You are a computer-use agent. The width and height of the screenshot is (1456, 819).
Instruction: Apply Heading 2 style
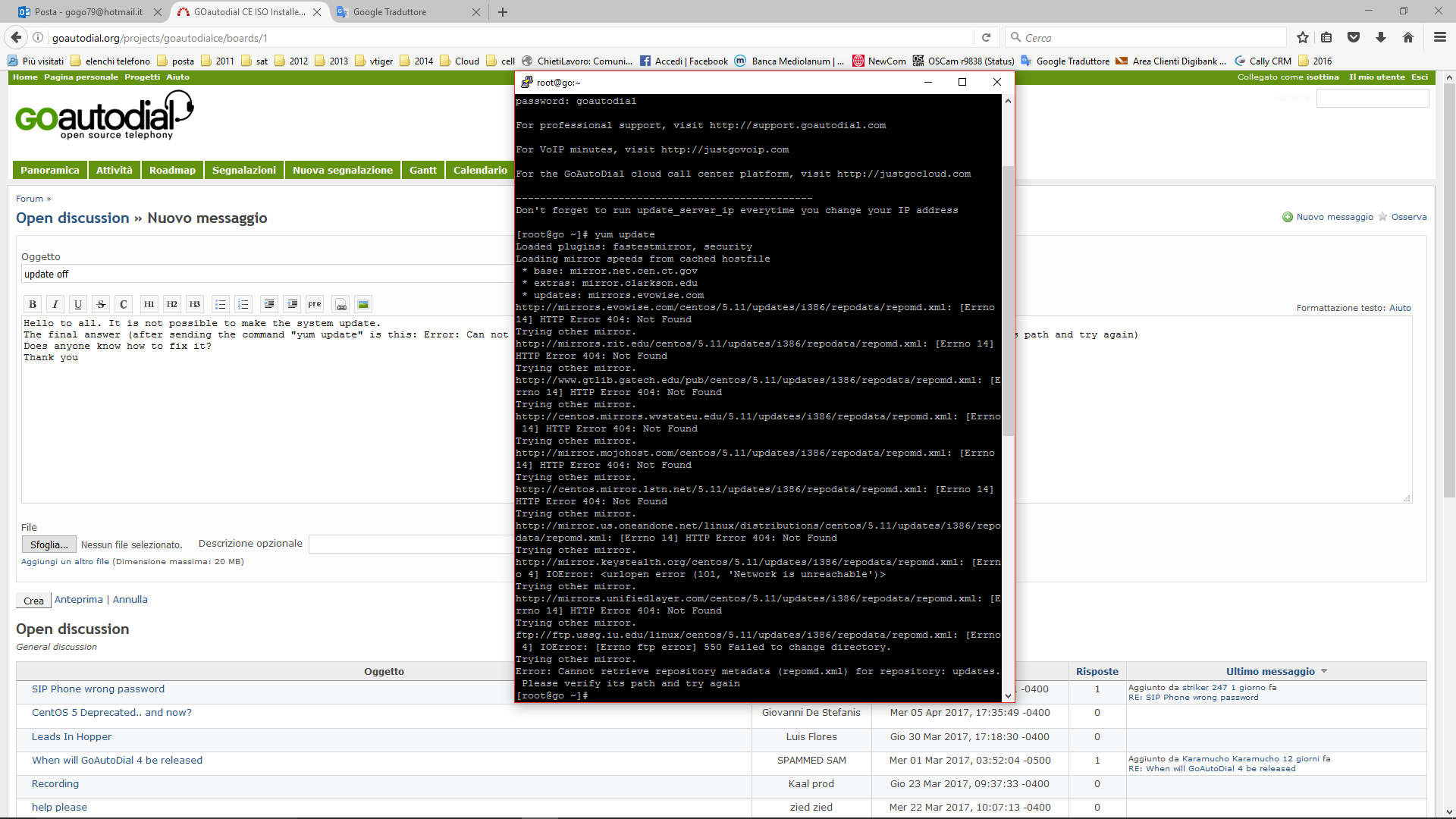(172, 304)
